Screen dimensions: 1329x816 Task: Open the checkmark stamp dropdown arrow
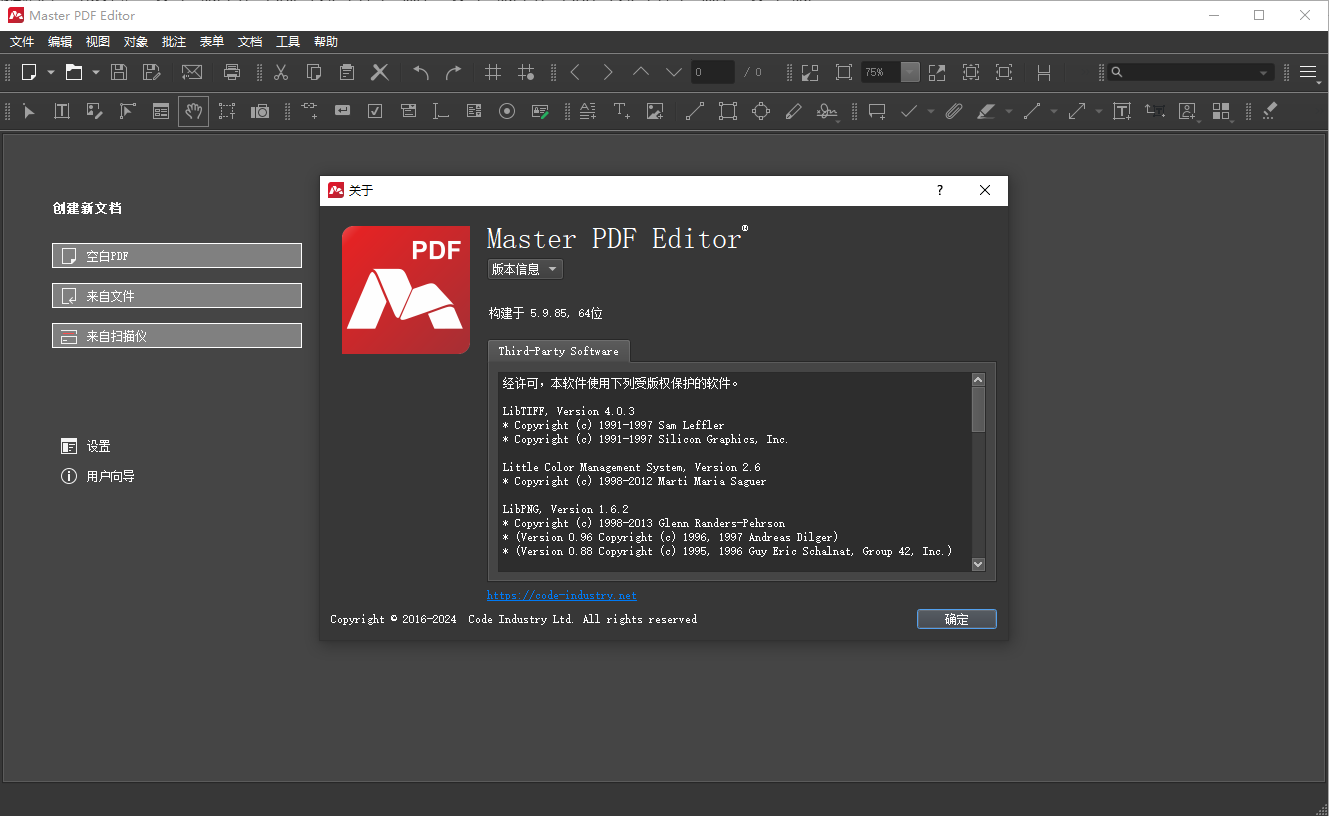(x=931, y=111)
